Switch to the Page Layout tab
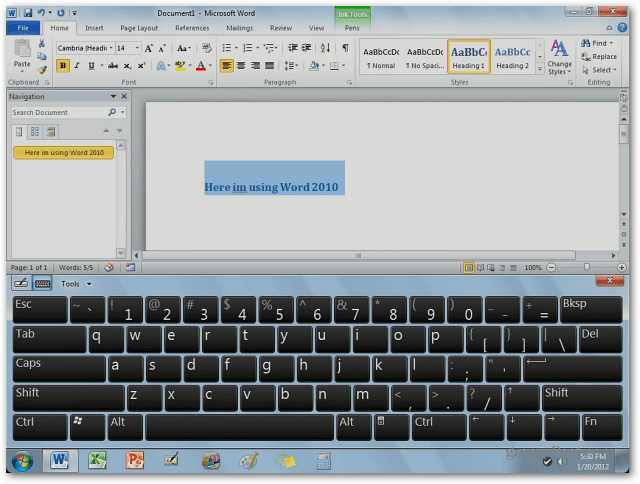 point(139,28)
